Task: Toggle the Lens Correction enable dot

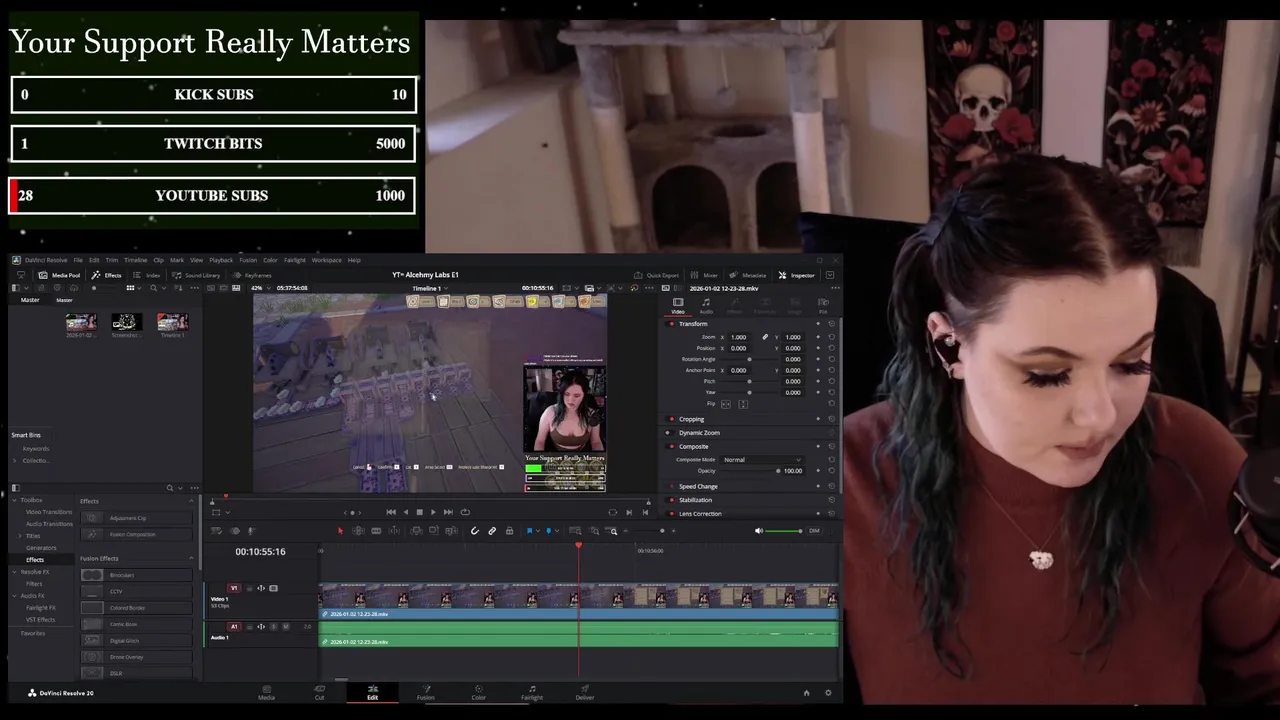Action: coord(671,513)
